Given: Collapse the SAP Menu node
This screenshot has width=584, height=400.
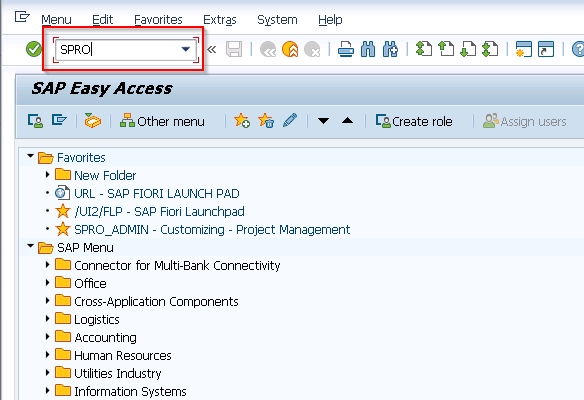Looking at the screenshot, I should point(31,247).
